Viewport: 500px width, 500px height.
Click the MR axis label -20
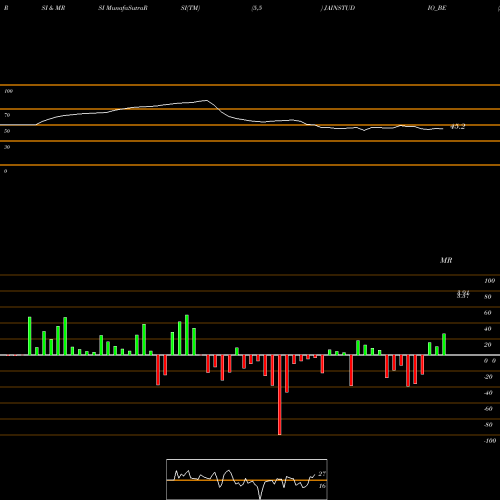[x=488, y=377]
